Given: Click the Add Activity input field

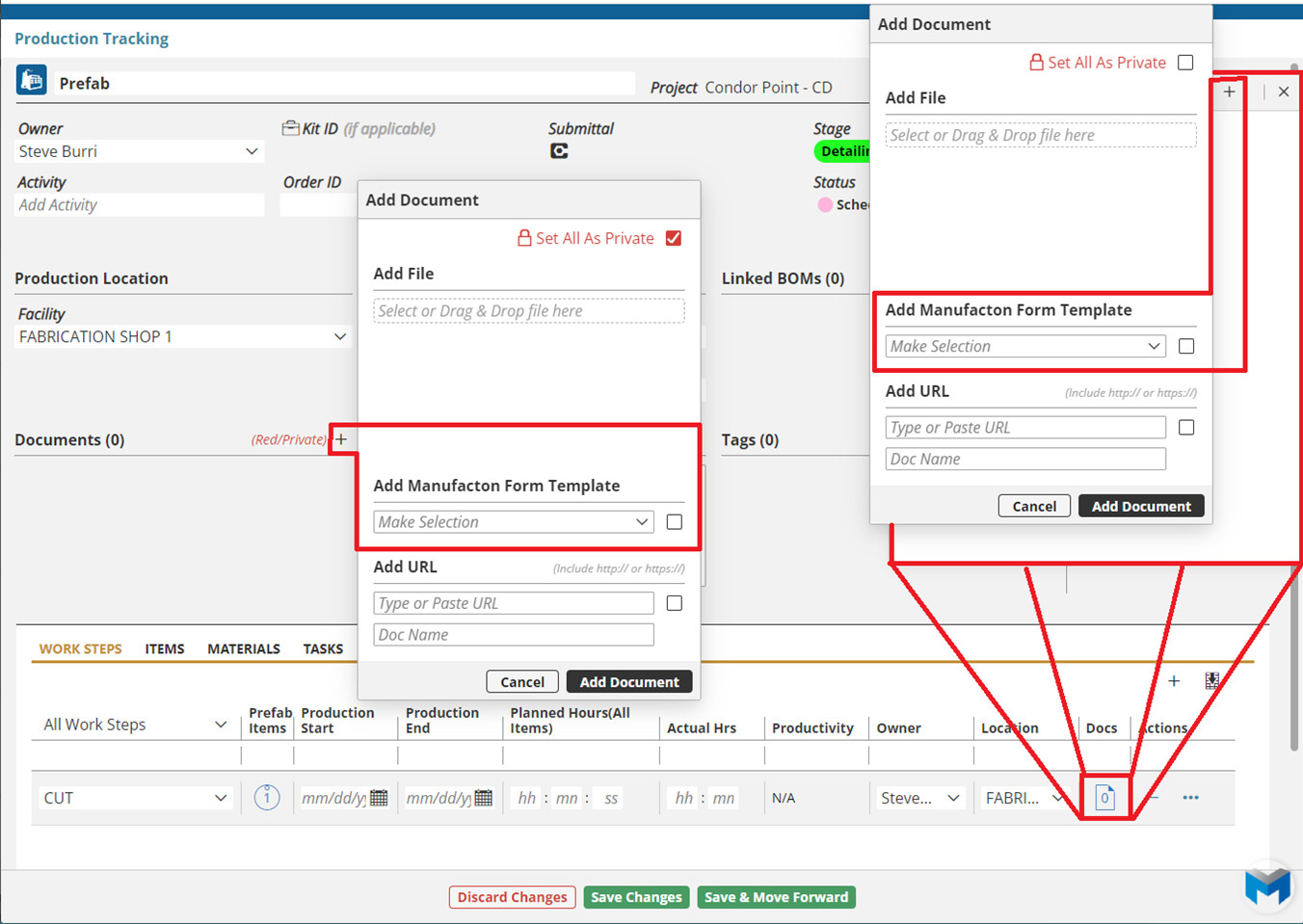Looking at the screenshot, I should tap(140, 204).
